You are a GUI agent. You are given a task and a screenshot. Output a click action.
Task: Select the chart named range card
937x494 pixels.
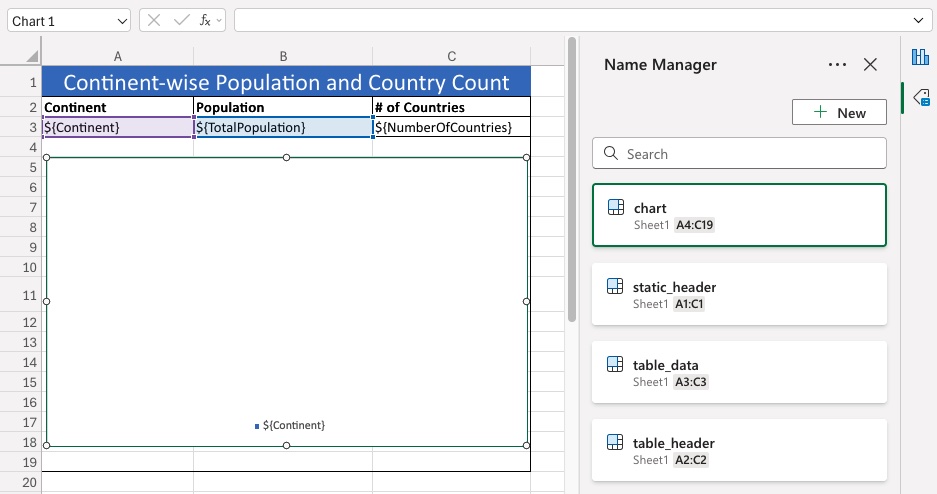(x=739, y=215)
